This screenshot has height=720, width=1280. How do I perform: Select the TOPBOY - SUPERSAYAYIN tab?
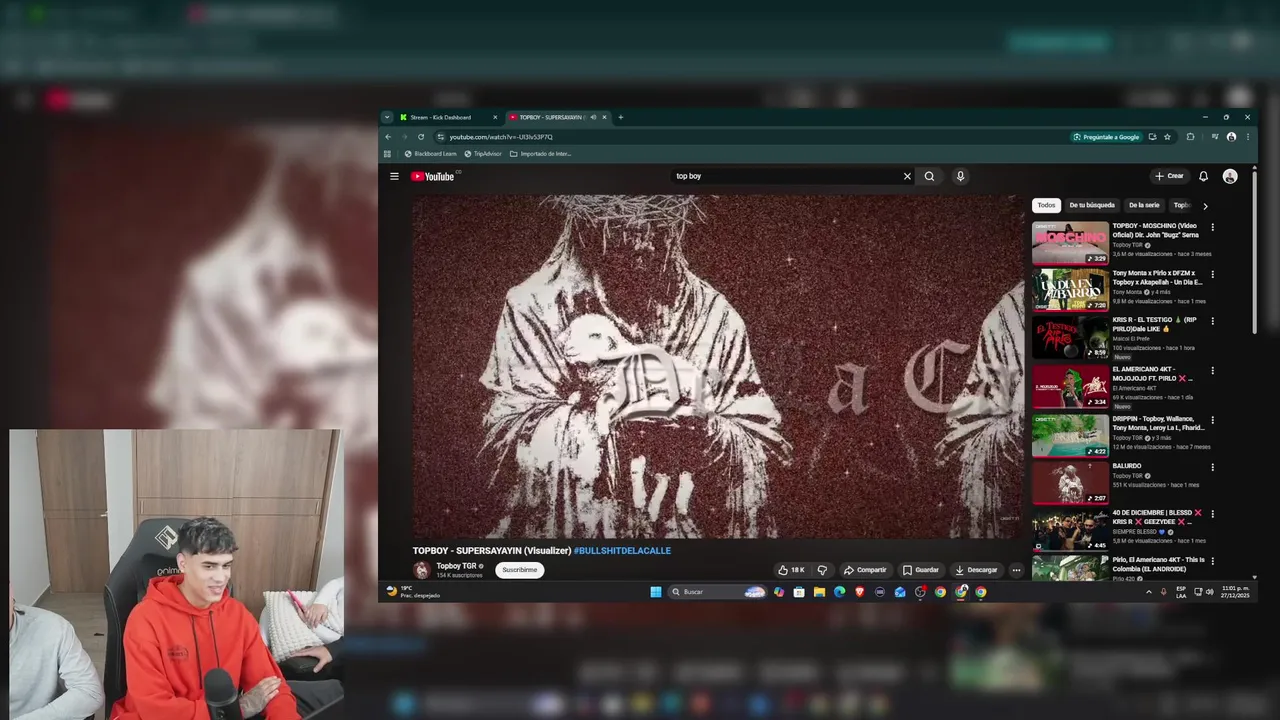coord(555,117)
